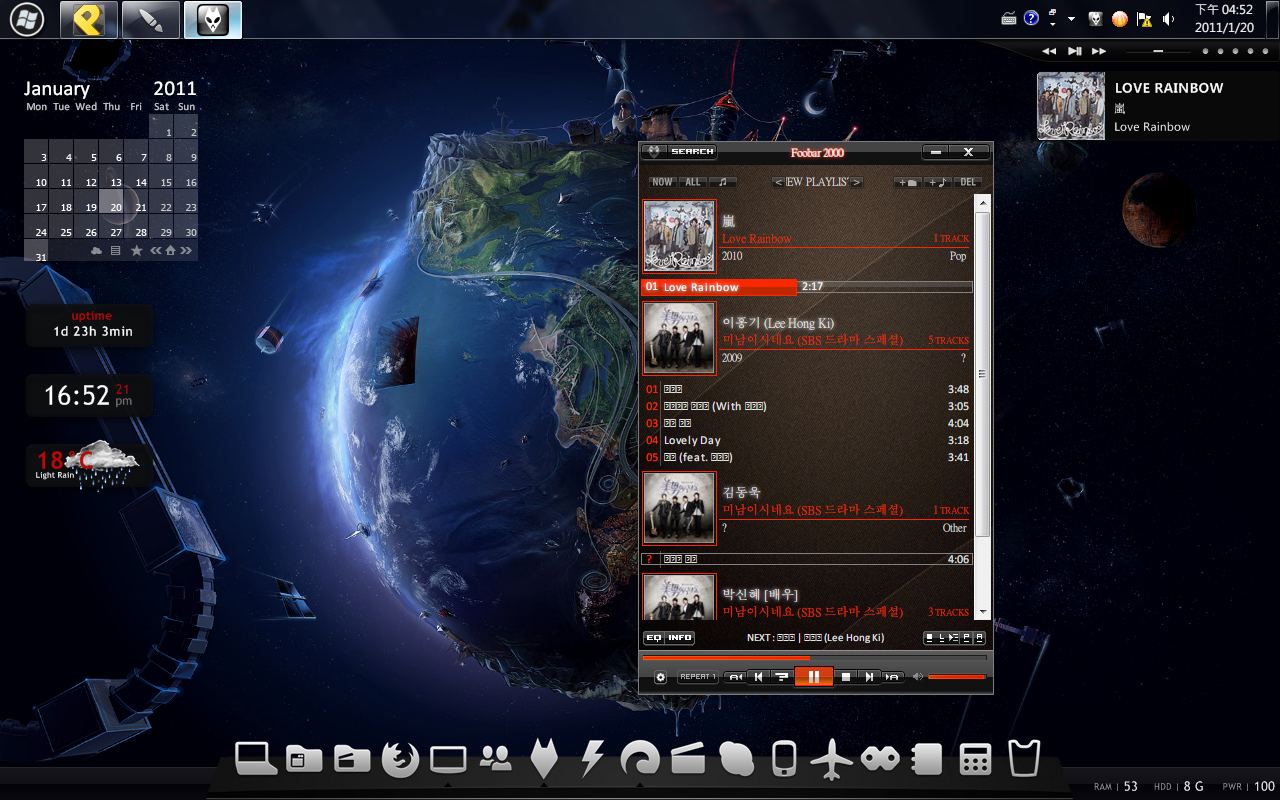Go to the next playlist arrow
This screenshot has width=1280, height=800.
tap(858, 182)
